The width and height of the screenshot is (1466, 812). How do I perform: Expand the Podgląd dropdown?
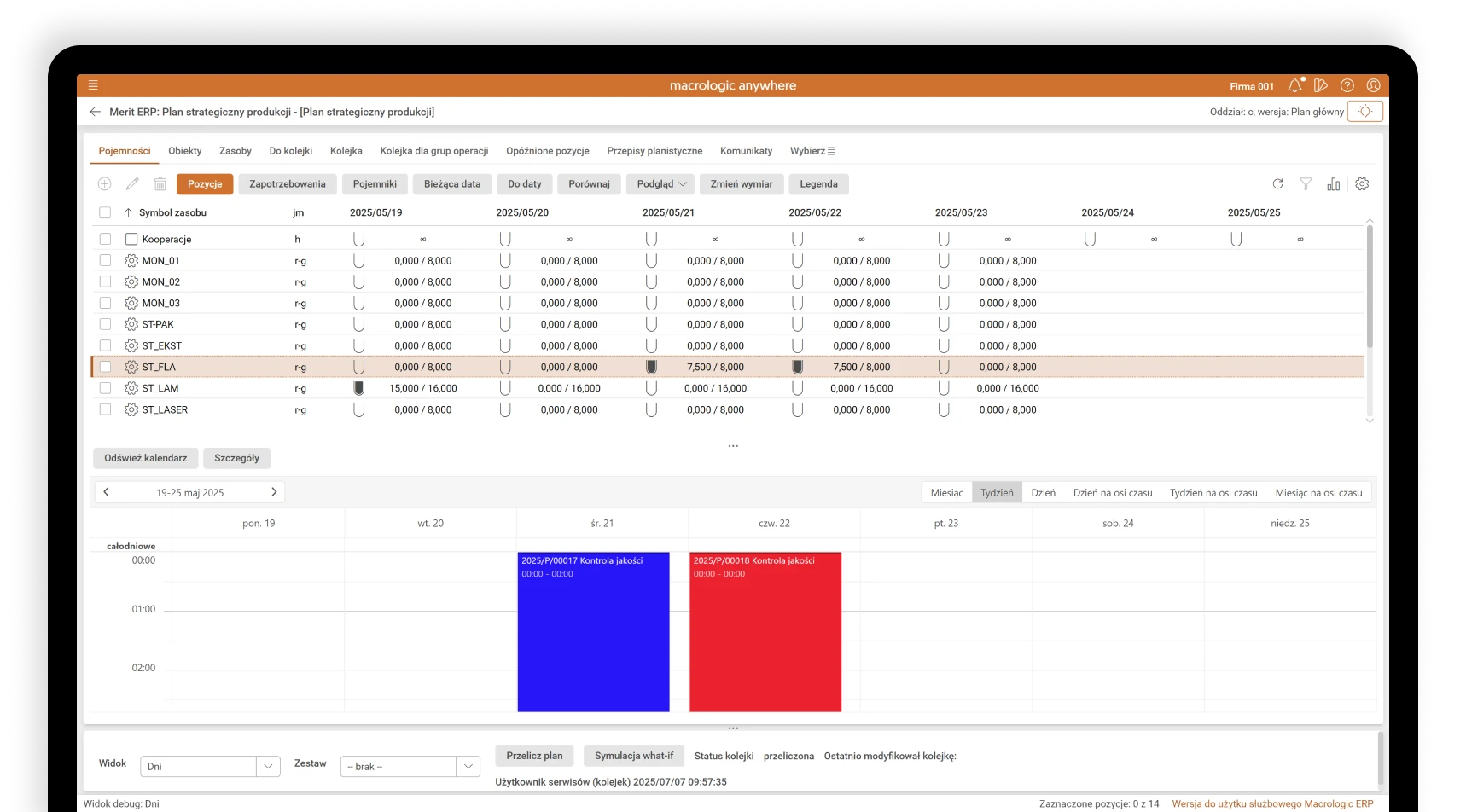pos(661,184)
